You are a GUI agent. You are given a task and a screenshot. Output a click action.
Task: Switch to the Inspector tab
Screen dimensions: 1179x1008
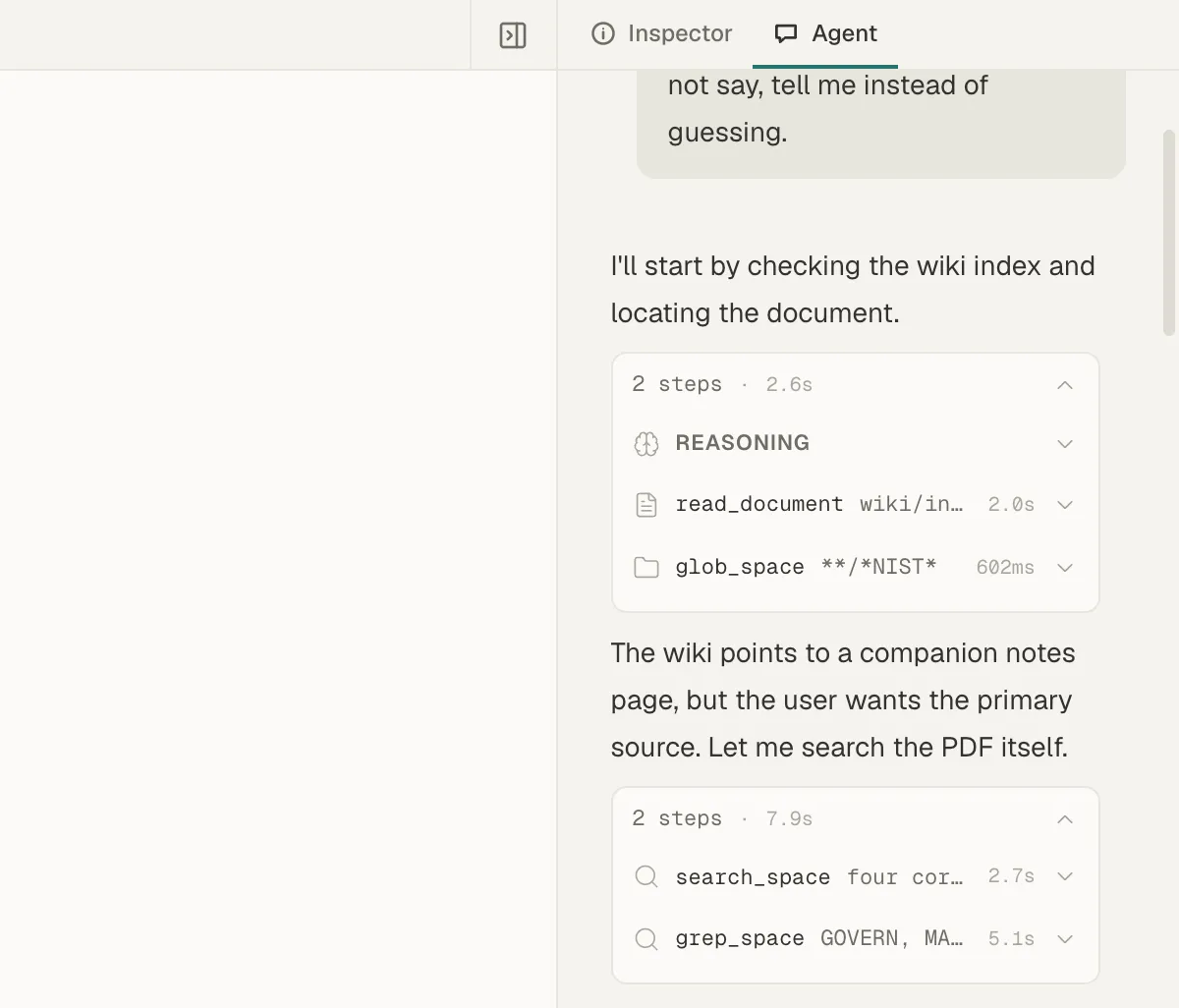pos(661,33)
